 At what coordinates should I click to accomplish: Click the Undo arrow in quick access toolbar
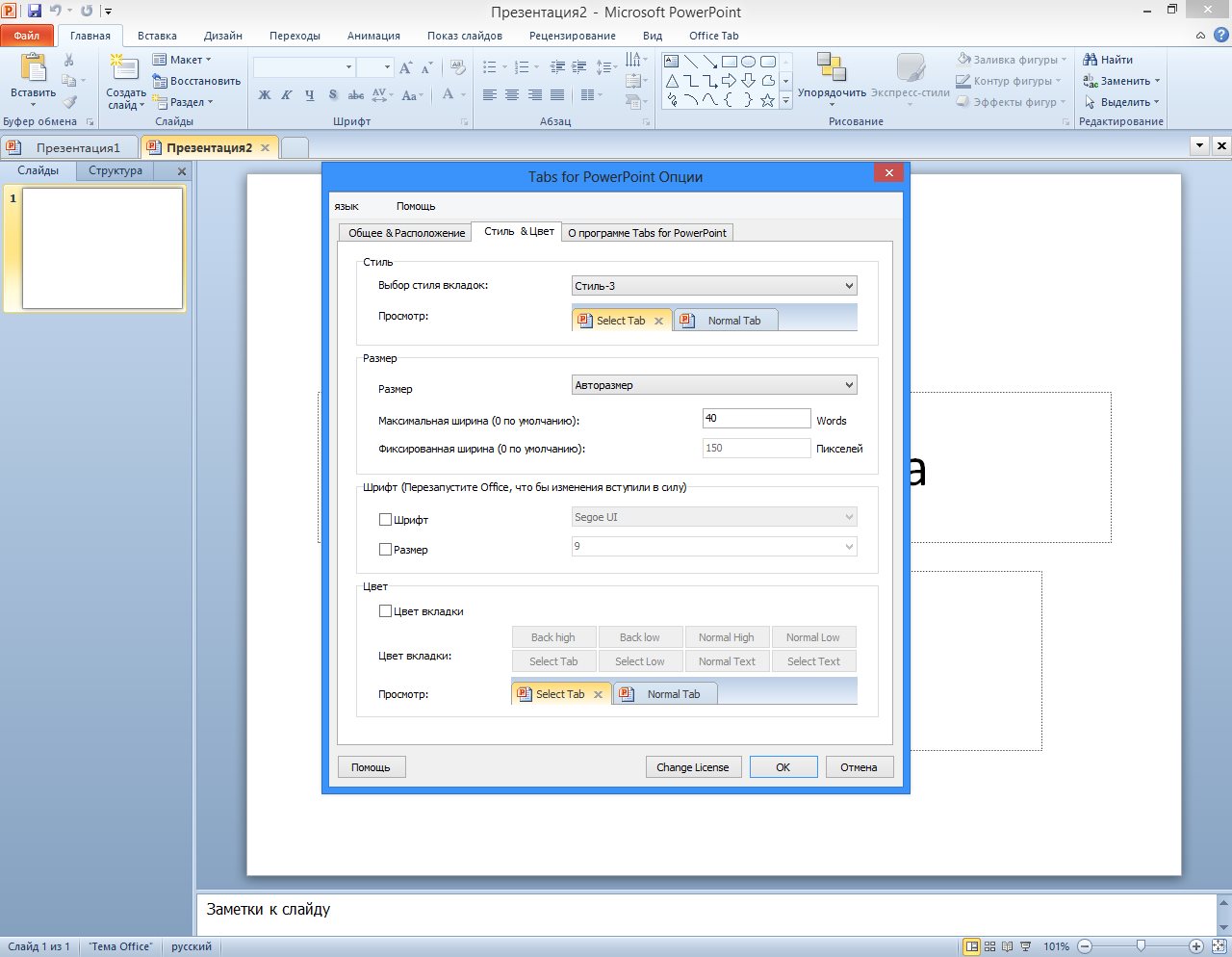click(x=55, y=12)
